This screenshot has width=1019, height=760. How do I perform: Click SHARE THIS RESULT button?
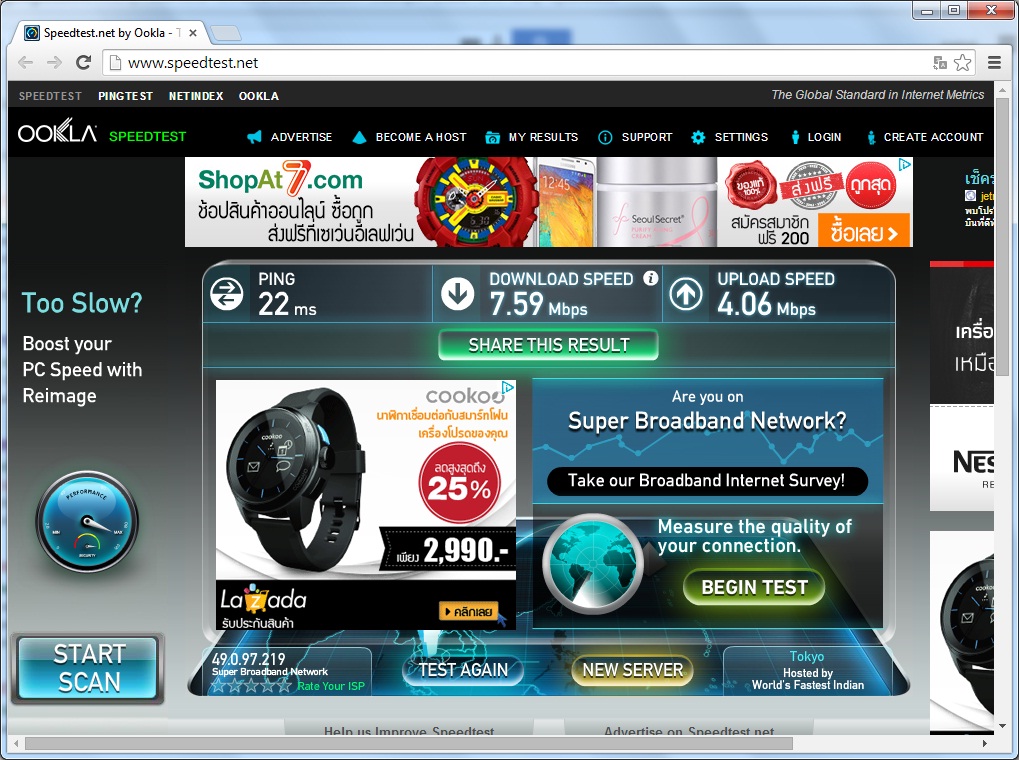click(x=548, y=345)
